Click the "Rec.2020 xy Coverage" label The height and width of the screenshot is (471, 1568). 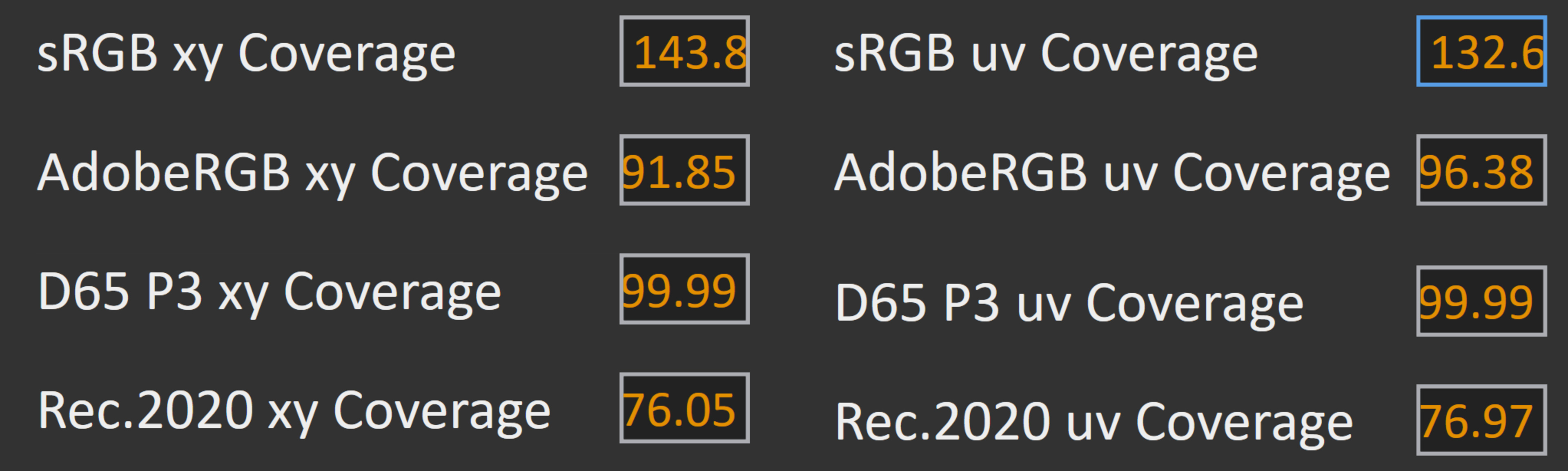coord(294,411)
